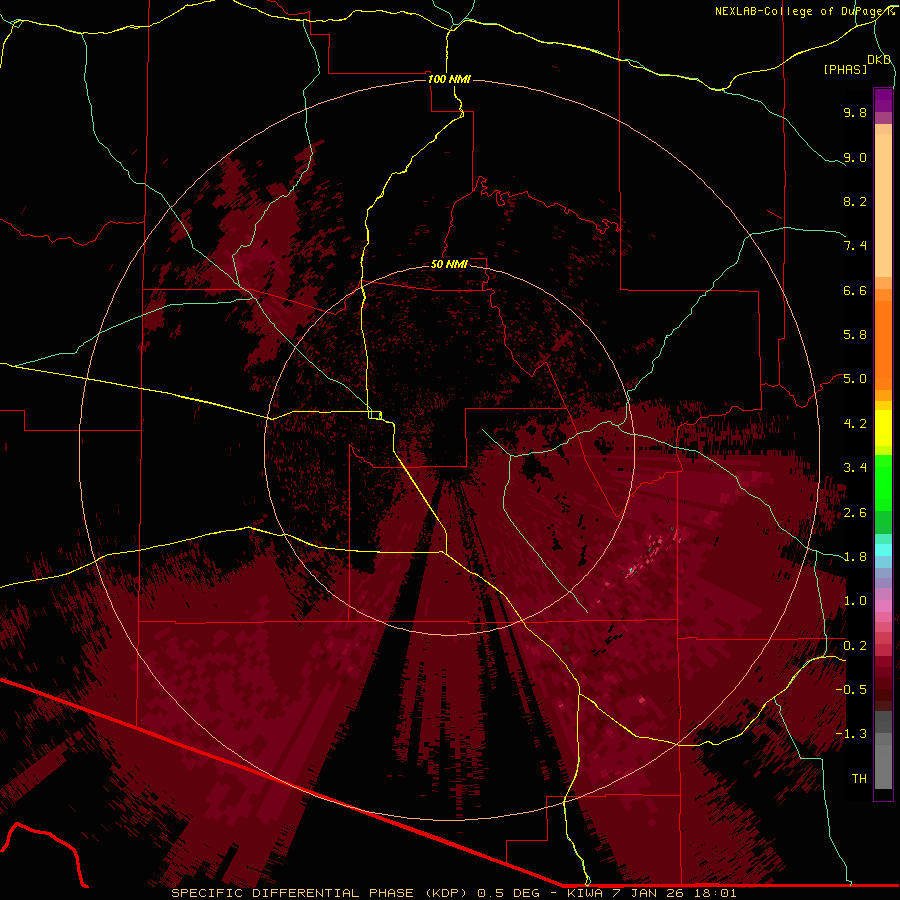Click the 5.0 scale value
900x900 pixels.
click(x=855, y=379)
